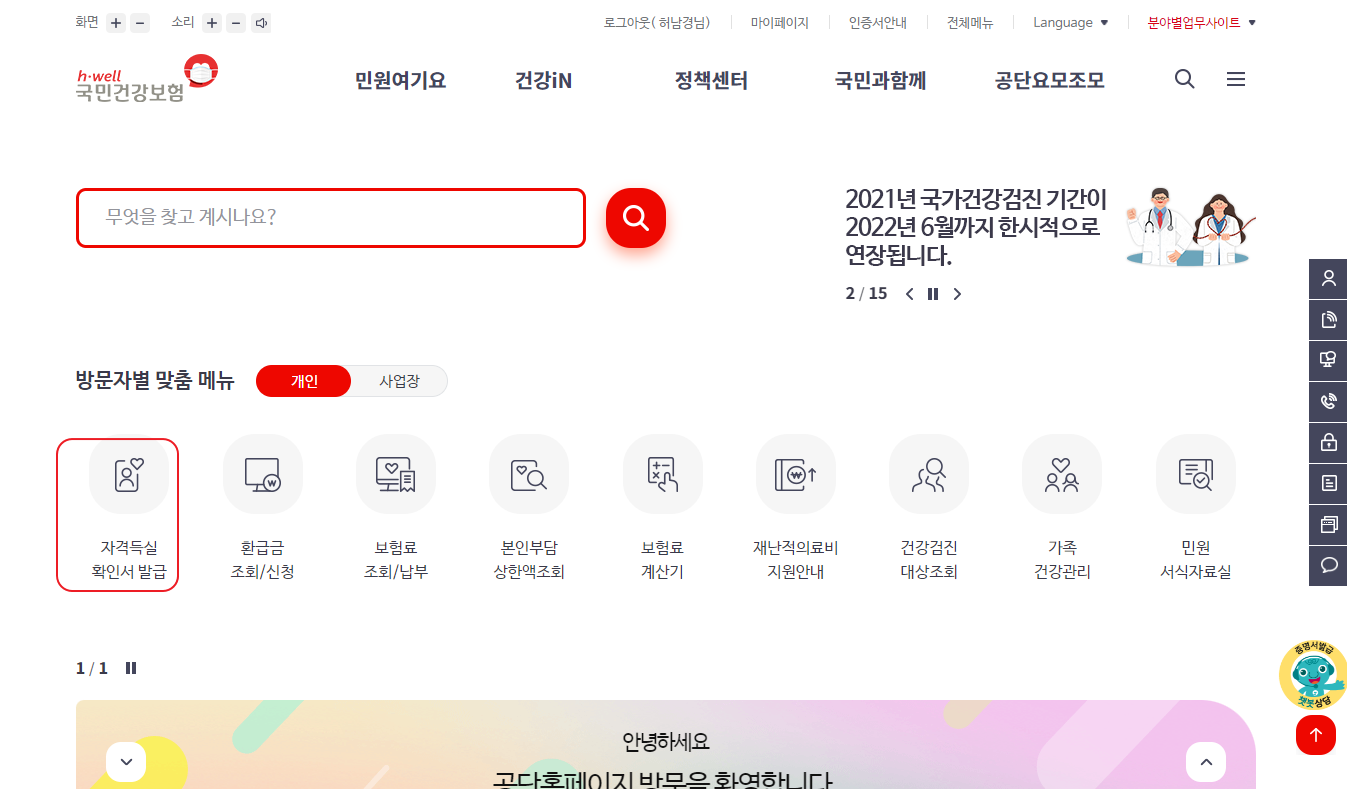Viewport: 1347px width, 789px height.
Task: Open 재난적의료비 지원안내 icon
Action: coord(795,508)
